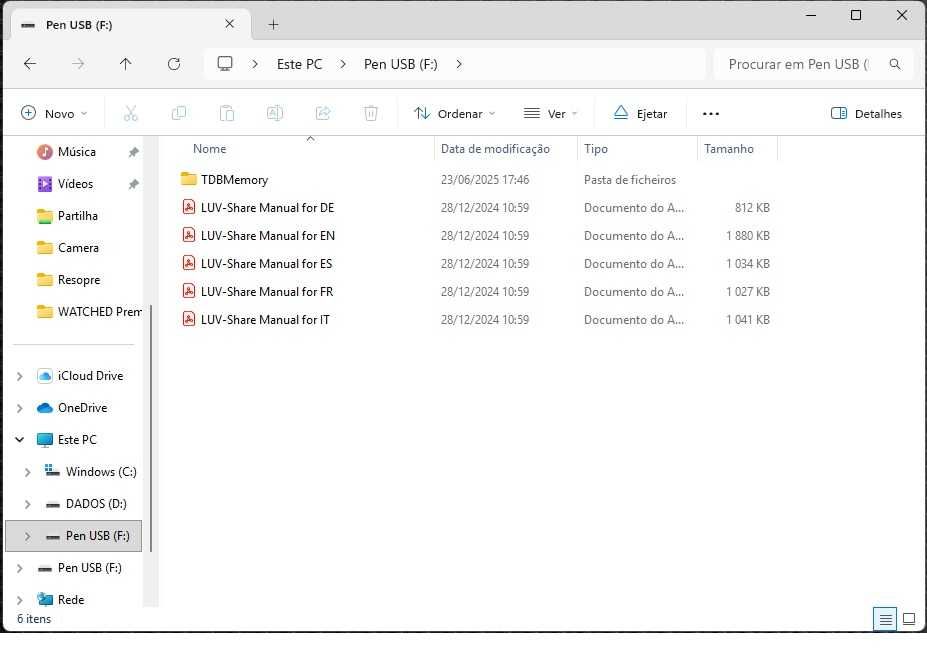The height and width of the screenshot is (648, 927).
Task: Expand Windows (C:) drive node
Action: [28, 472]
